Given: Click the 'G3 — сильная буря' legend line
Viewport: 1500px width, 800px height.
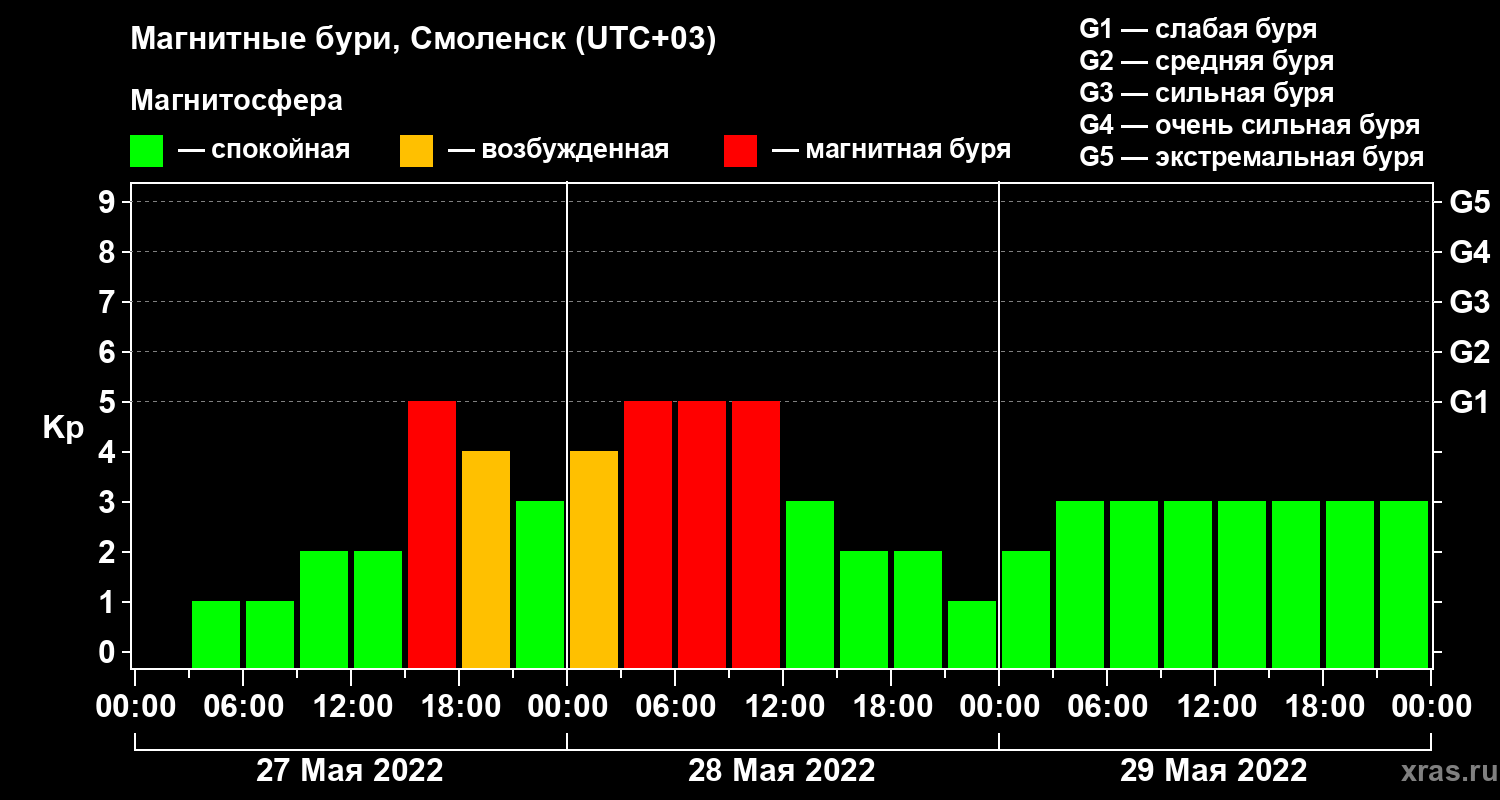Looking at the screenshot, I should 1206,93.
